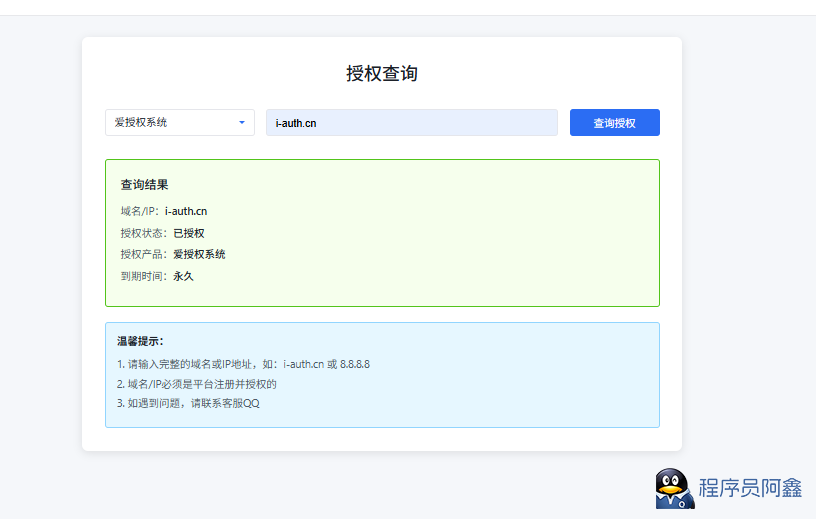Click the 授权查询 page title
The width and height of the screenshot is (816, 519).
(382, 74)
